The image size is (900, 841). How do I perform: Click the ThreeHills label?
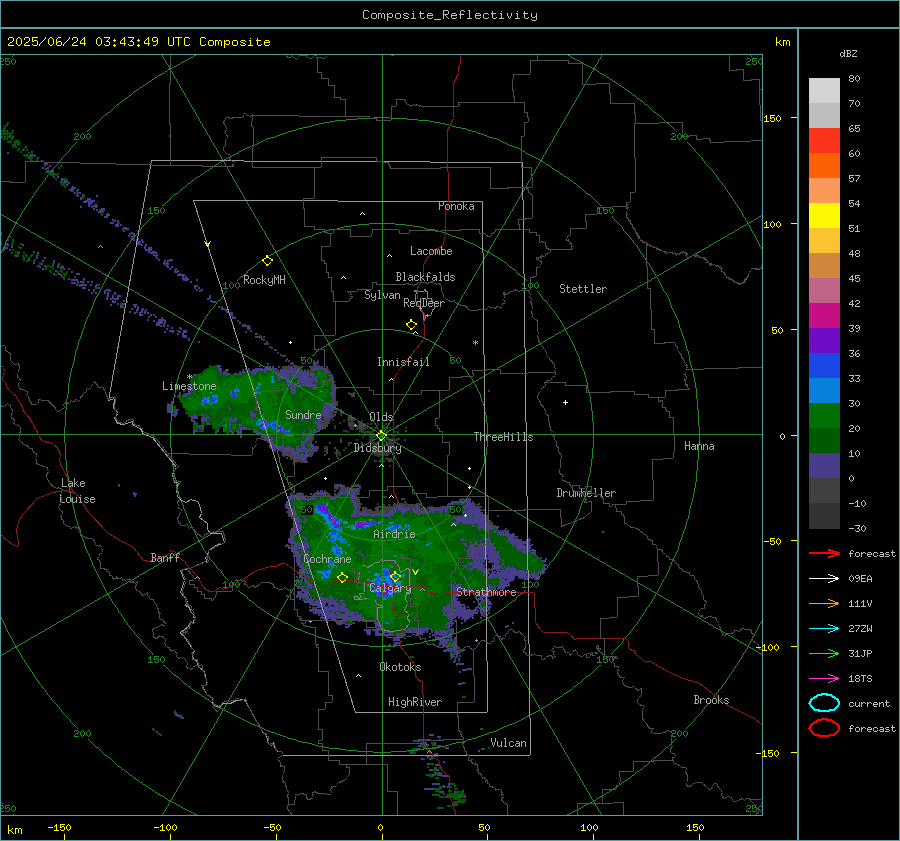tap(503, 437)
